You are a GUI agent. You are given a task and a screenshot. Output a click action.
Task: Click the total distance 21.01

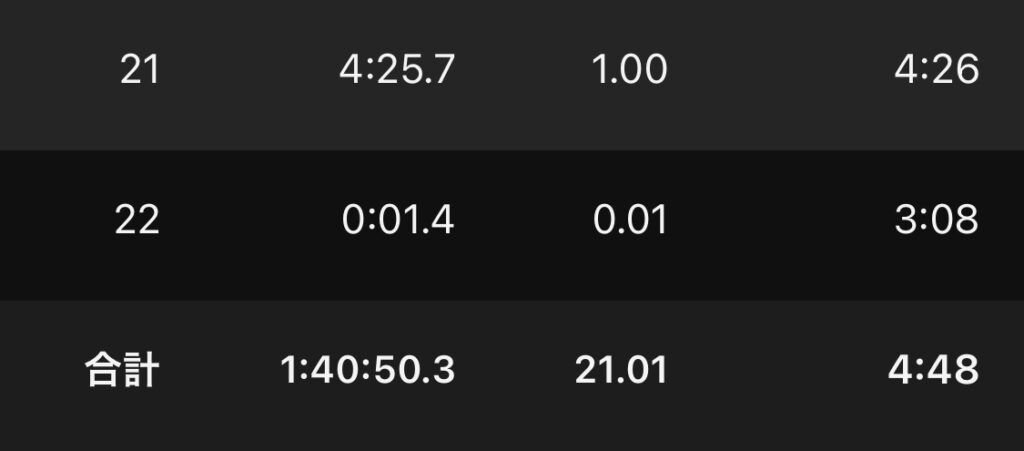(621, 370)
